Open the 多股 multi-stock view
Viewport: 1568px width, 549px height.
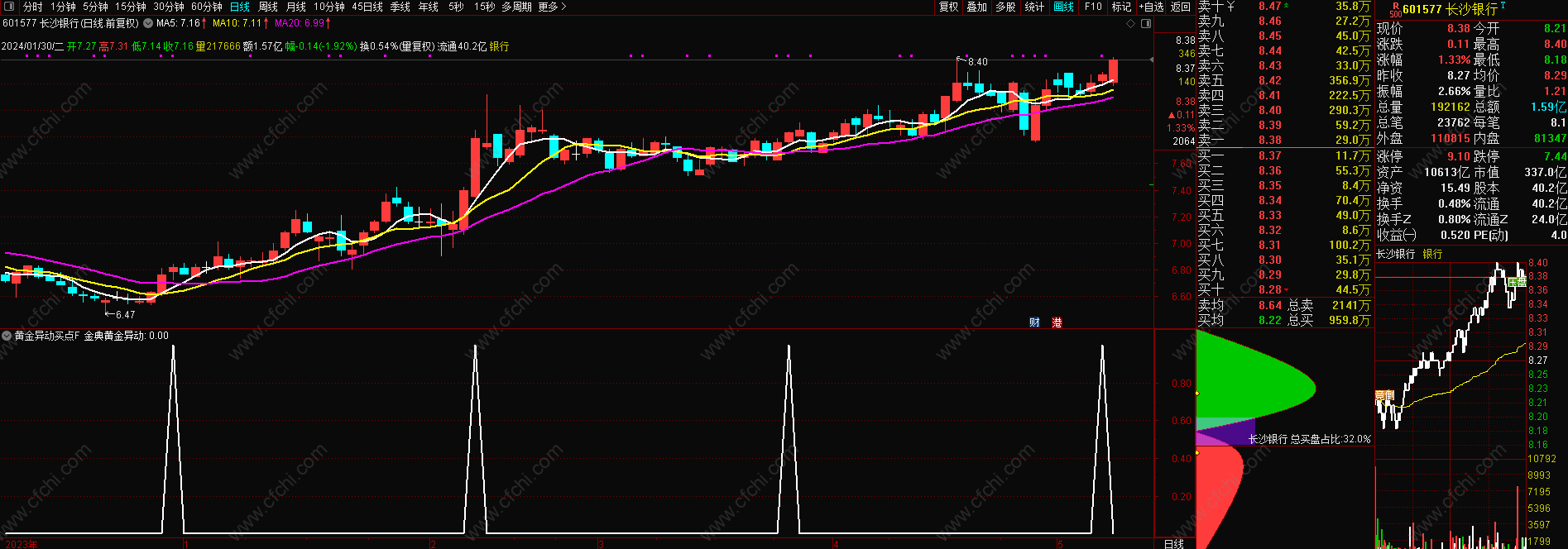1005,7
